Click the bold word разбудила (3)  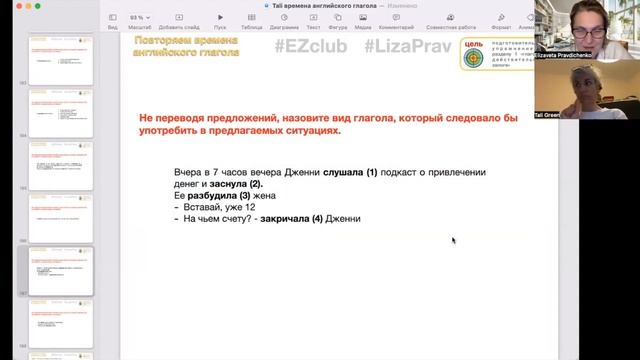[219, 196]
